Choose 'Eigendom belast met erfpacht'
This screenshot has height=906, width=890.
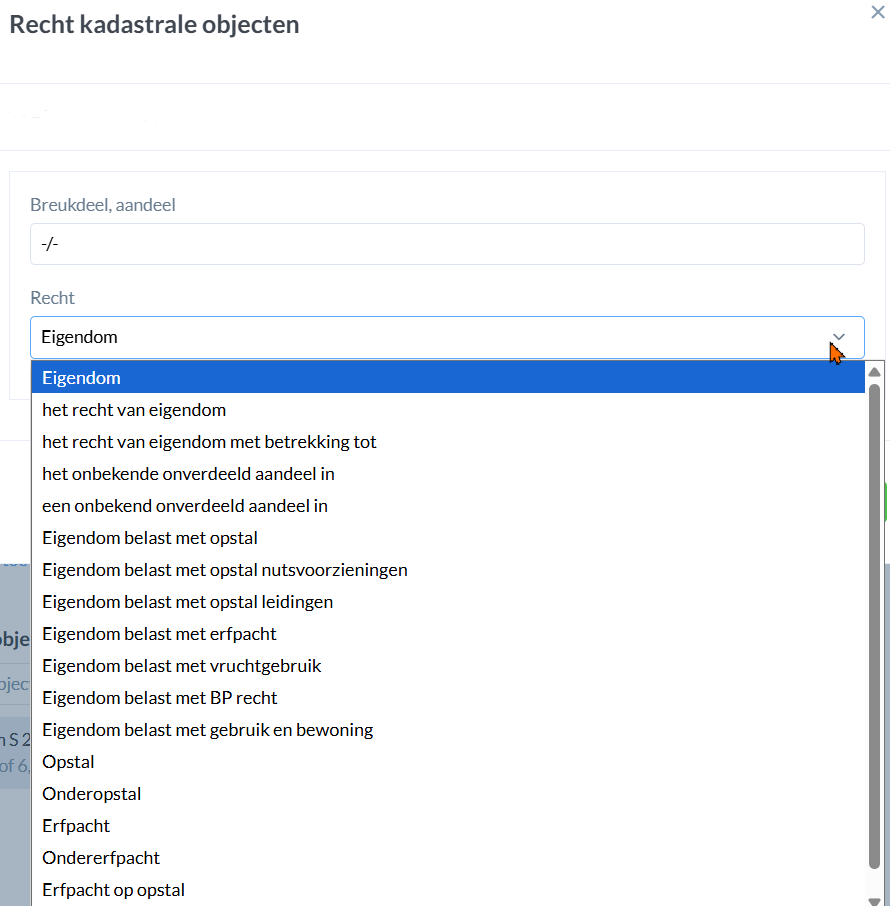pos(159,634)
